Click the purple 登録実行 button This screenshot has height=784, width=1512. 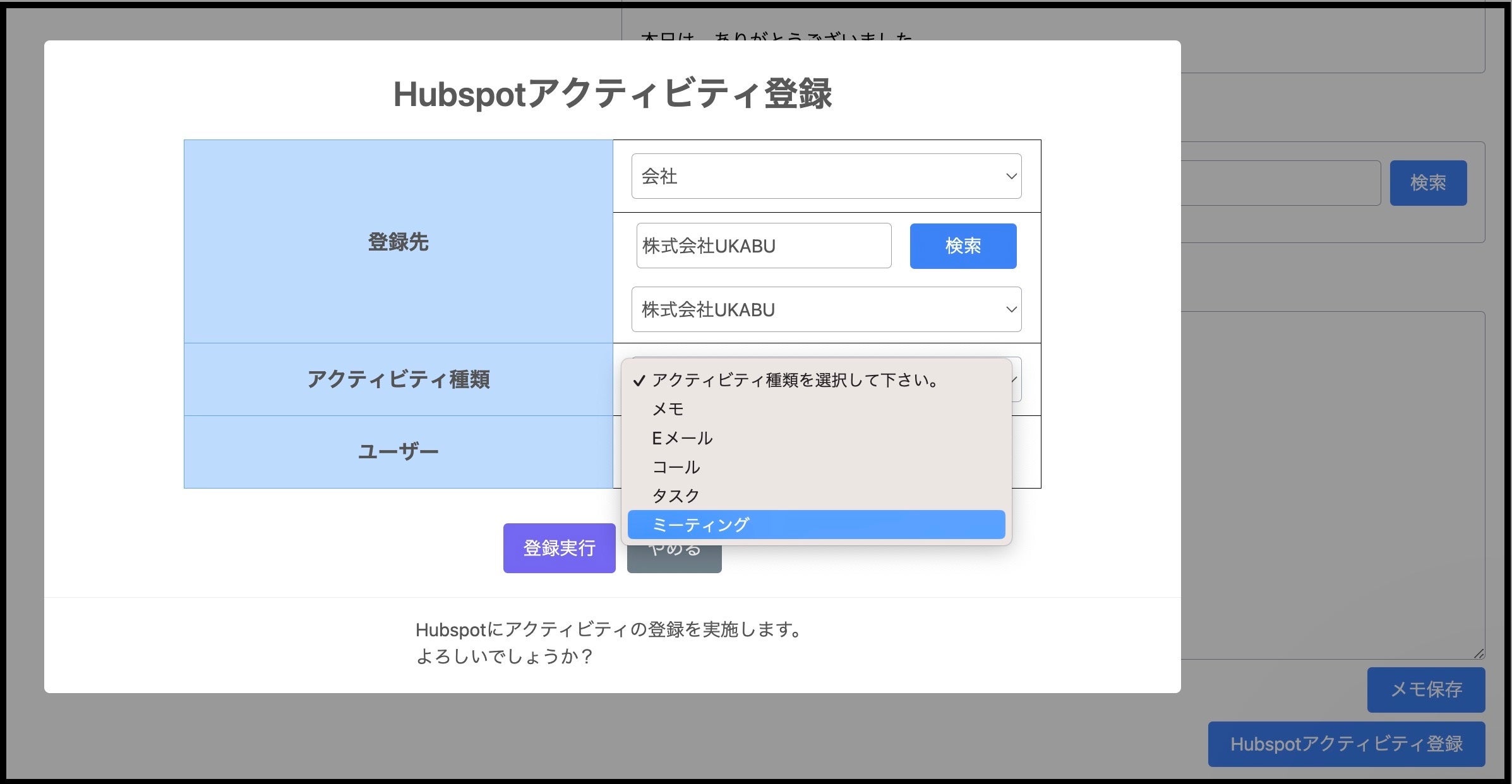[559, 548]
